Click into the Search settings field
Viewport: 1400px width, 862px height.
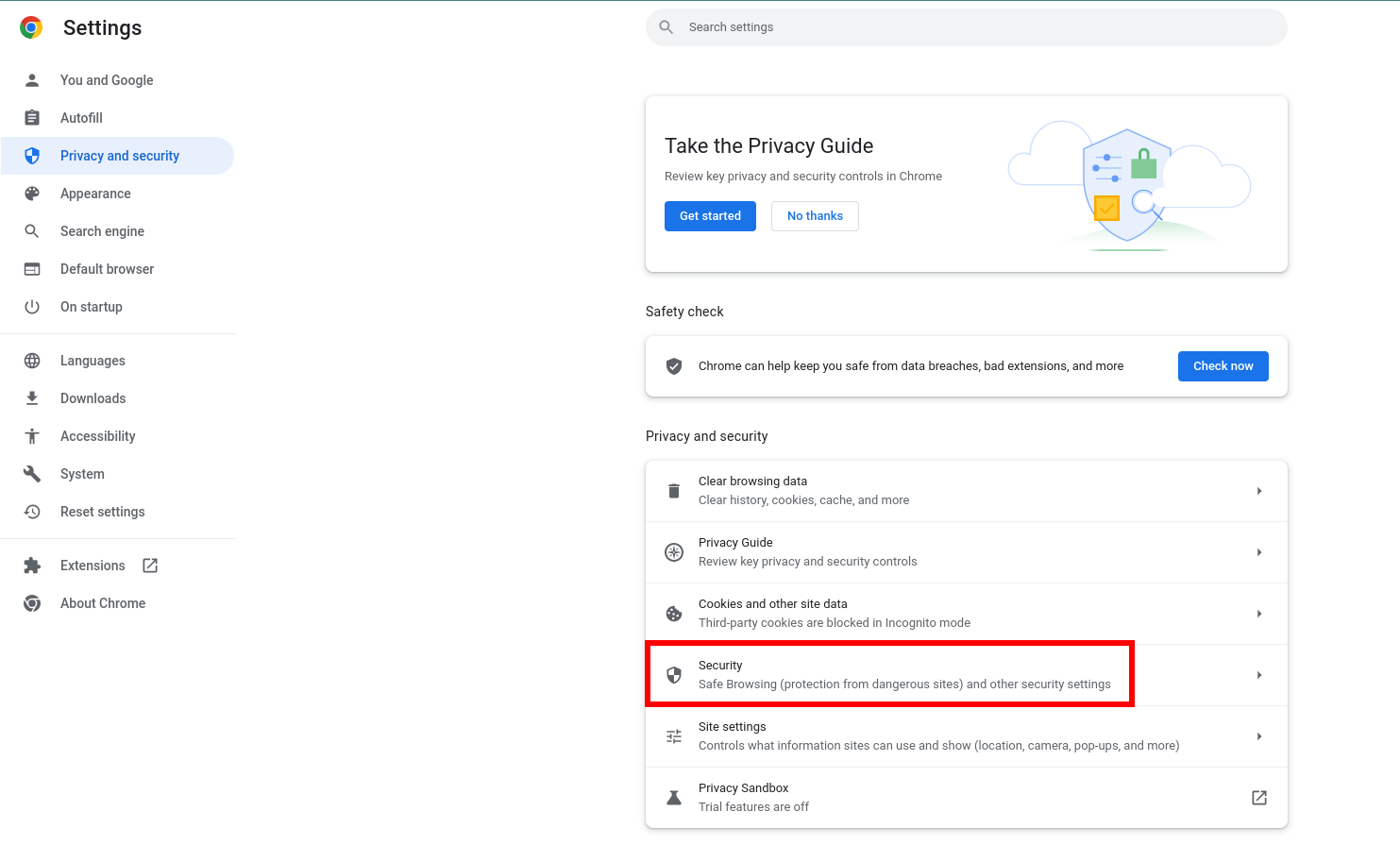[x=967, y=27]
